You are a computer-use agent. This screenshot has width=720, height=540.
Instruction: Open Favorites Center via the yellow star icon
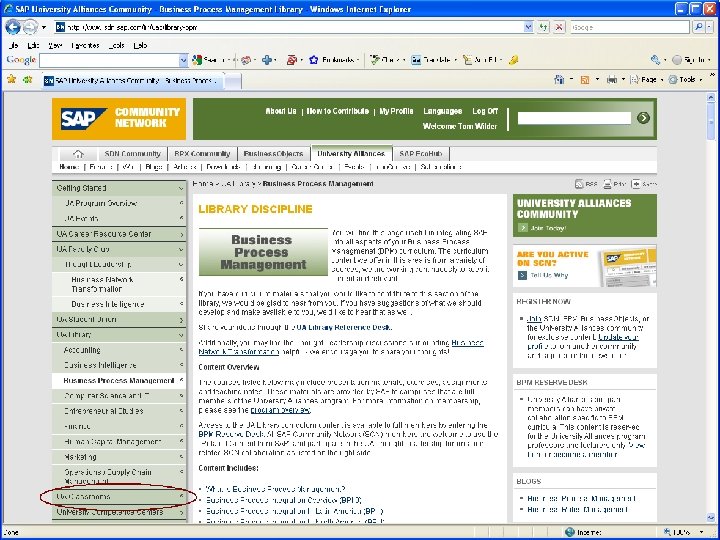[11, 79]
